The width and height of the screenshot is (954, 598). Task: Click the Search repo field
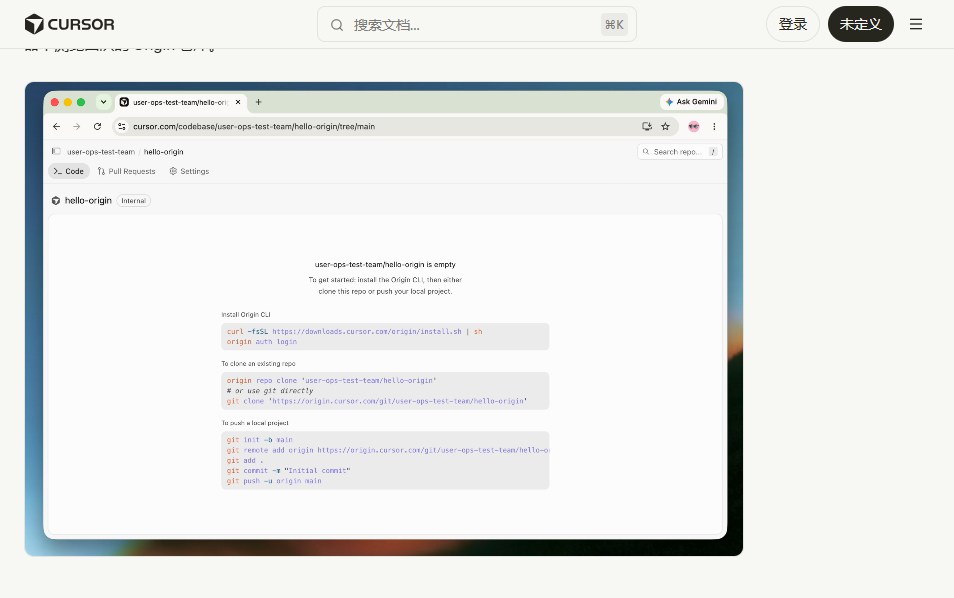[680, 151]
